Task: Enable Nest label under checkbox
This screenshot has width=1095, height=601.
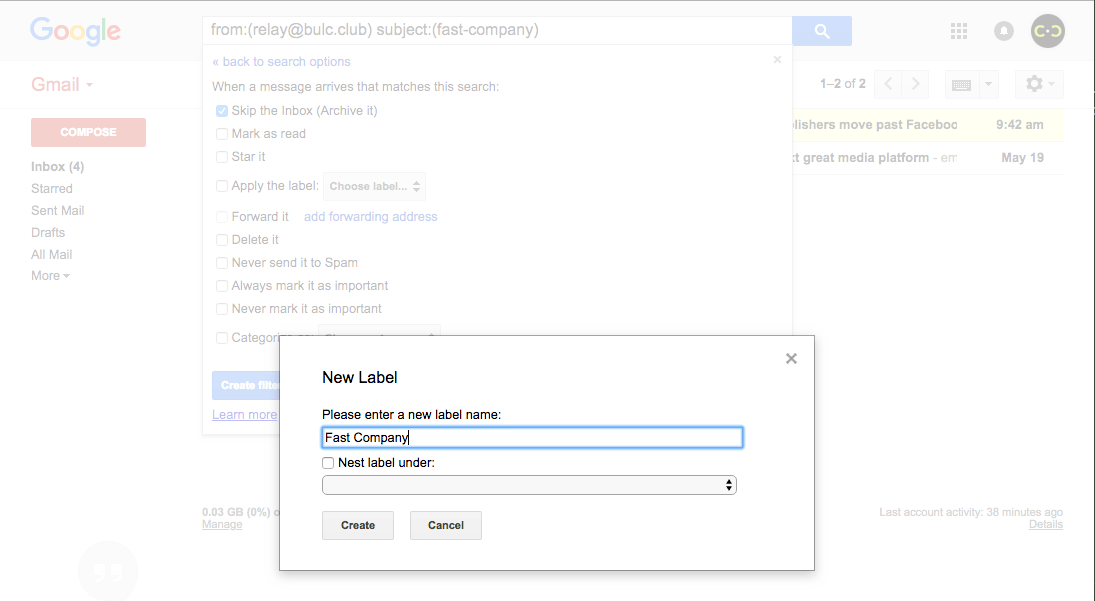Action: point(328,463)
